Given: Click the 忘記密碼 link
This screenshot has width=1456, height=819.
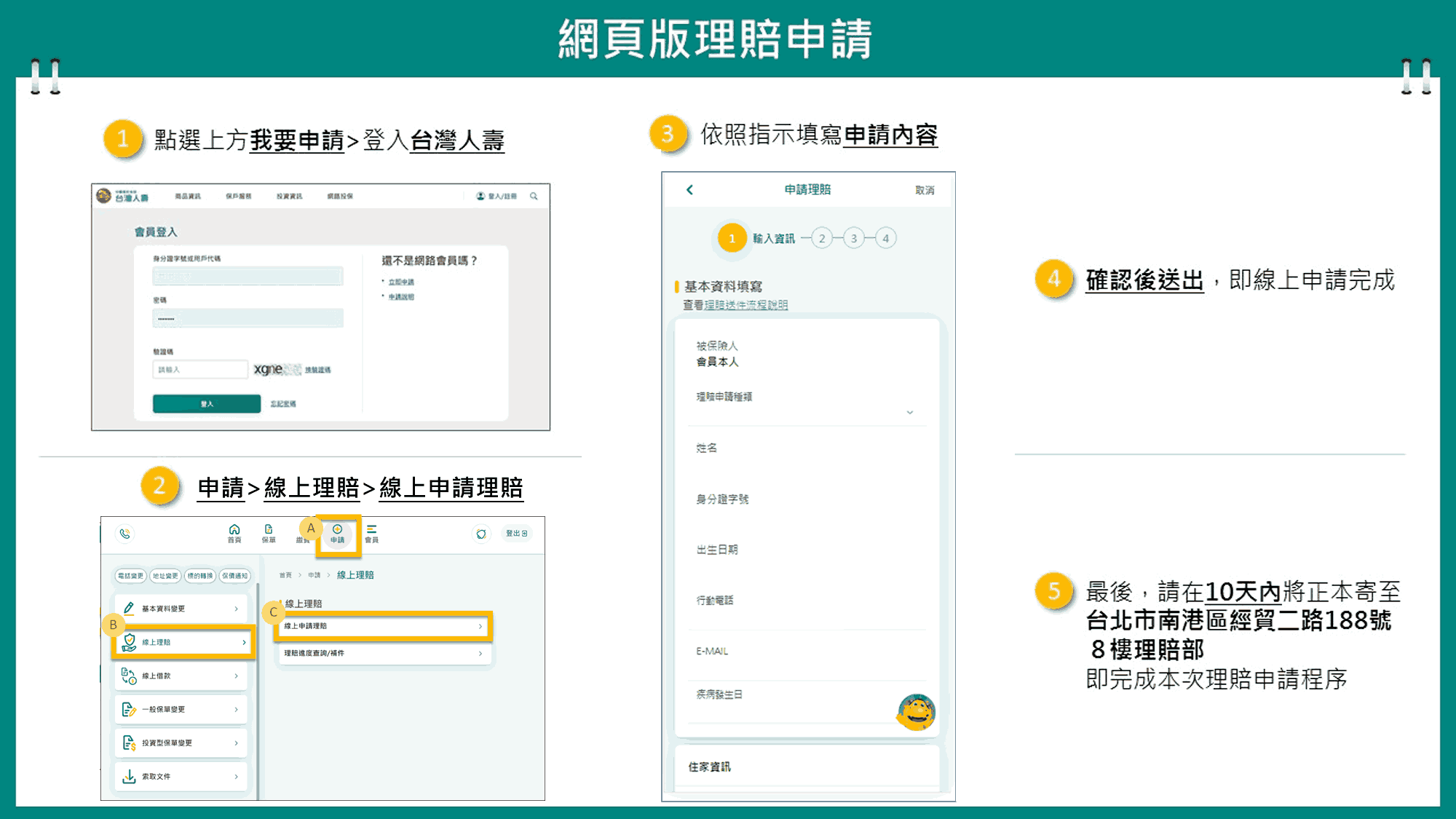Looking at the screenshot, I should 283,403.
